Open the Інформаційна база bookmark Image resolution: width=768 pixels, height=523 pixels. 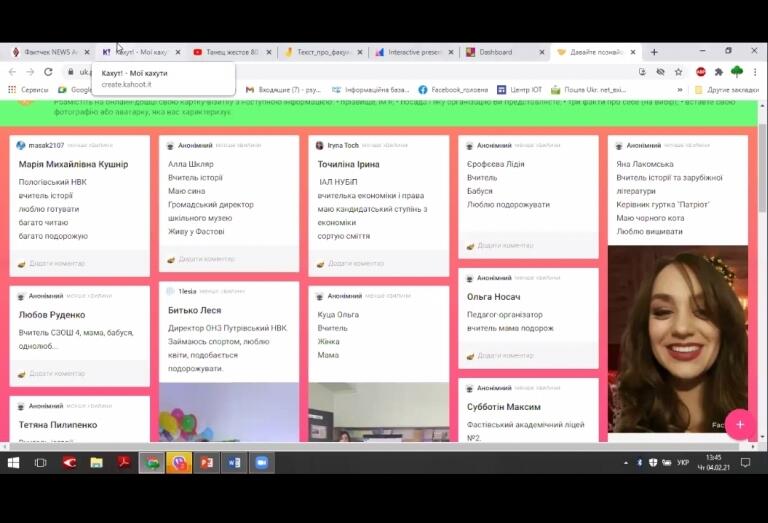pyautogui.click(x=370, y=90)
